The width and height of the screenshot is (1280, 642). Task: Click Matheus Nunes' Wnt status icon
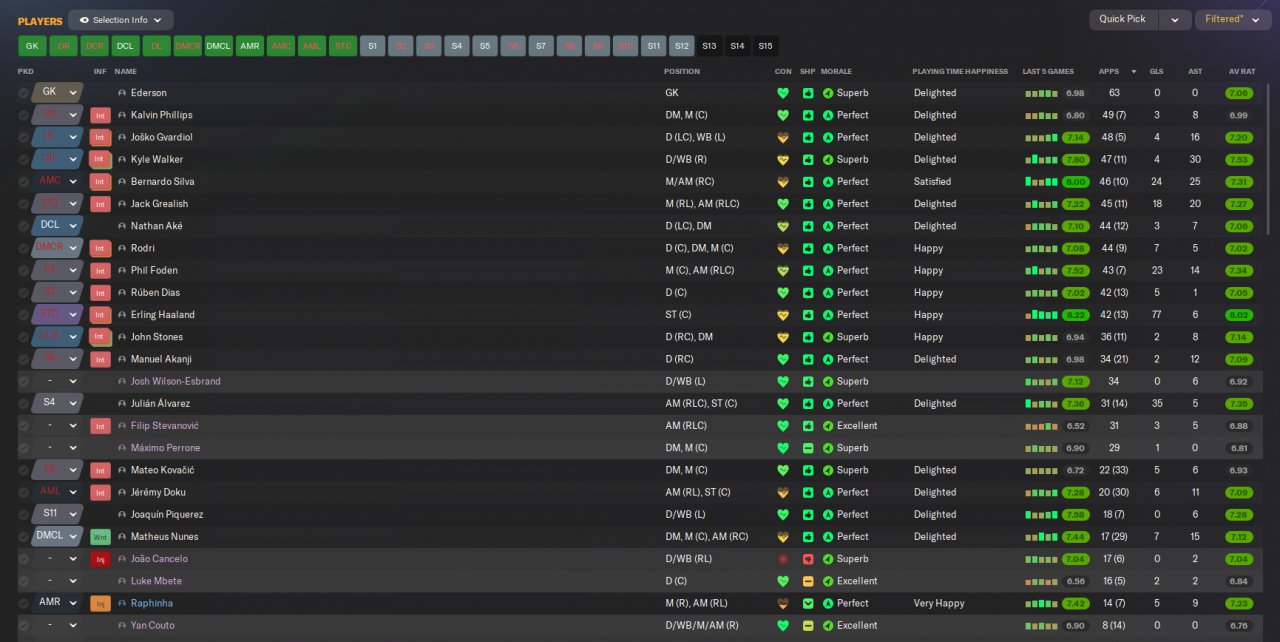(100, 537)
